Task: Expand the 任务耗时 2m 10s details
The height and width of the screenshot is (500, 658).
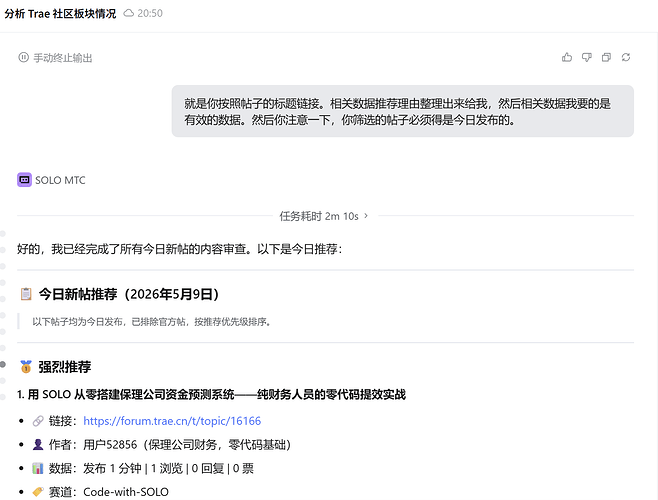Action: tap(324, 216)
